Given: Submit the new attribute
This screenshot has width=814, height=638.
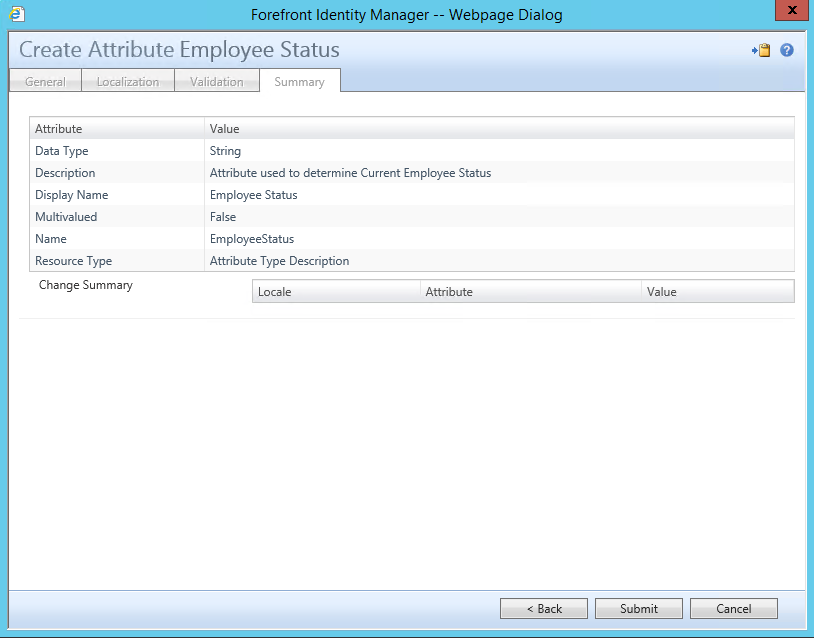Looking at the screenshot, I should click(639, 608).
